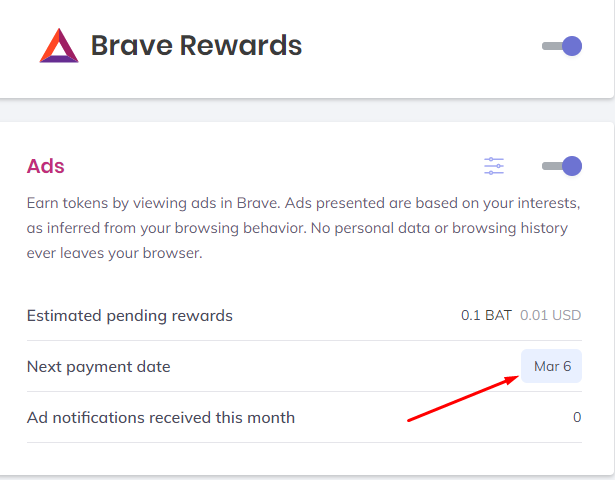Select the Brave Rewards heading text
615x480 pixels.
click(196, 46)
